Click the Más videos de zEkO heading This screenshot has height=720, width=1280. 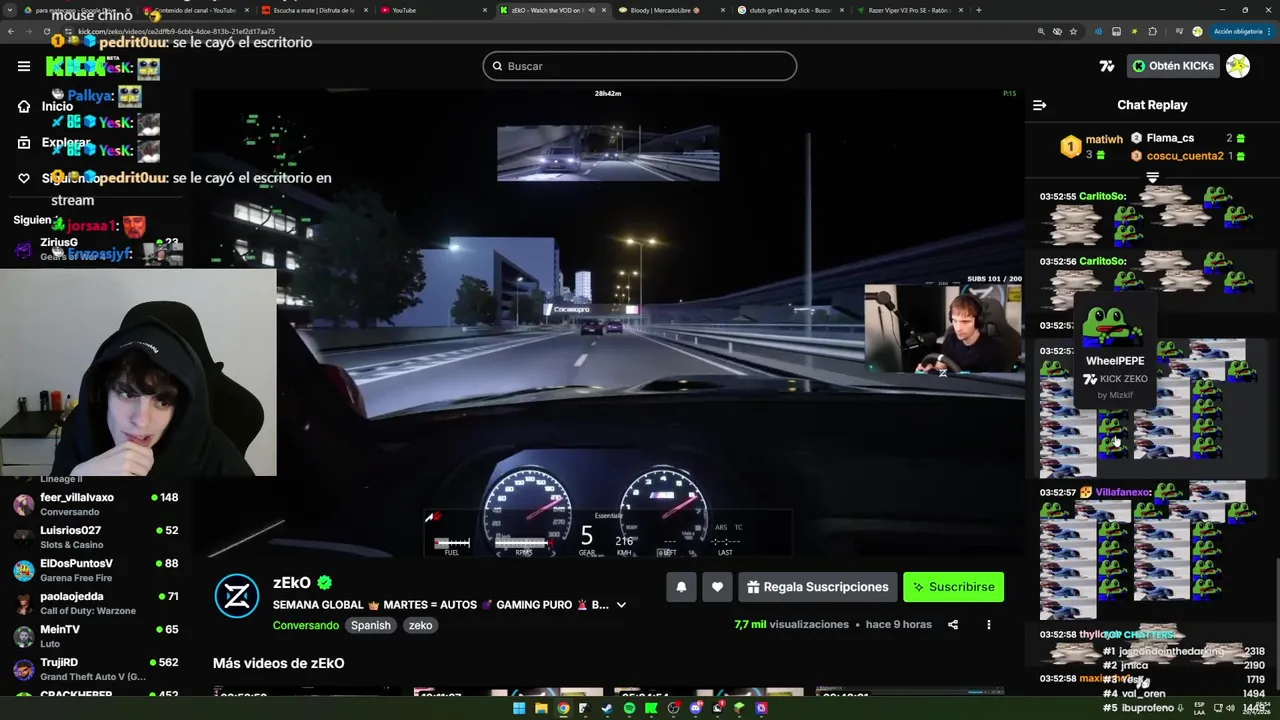[x=279, y=663]
